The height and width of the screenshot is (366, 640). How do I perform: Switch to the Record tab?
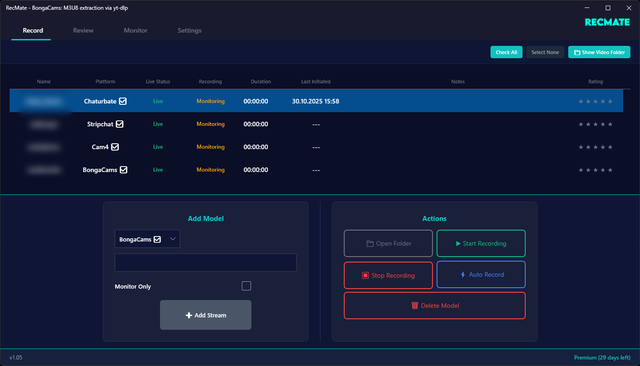33,31
